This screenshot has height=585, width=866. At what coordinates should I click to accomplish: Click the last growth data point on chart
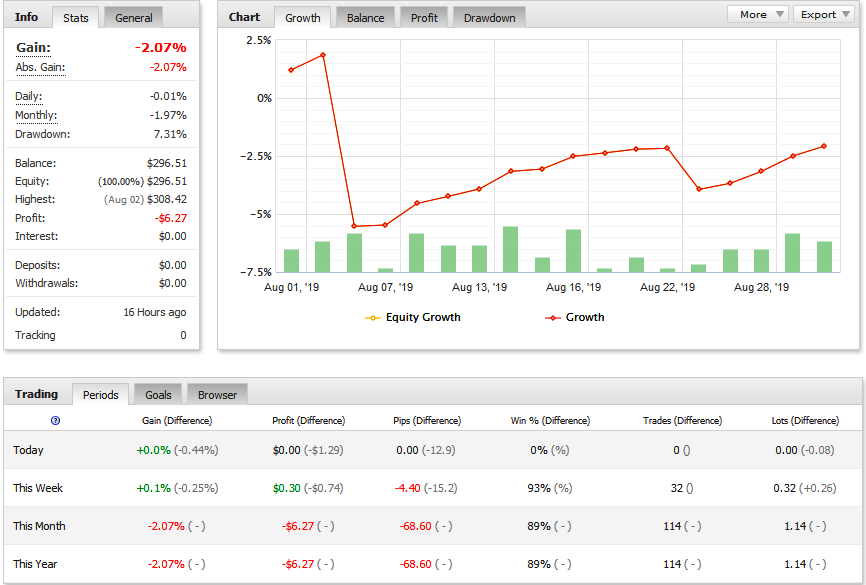point(824,146)
